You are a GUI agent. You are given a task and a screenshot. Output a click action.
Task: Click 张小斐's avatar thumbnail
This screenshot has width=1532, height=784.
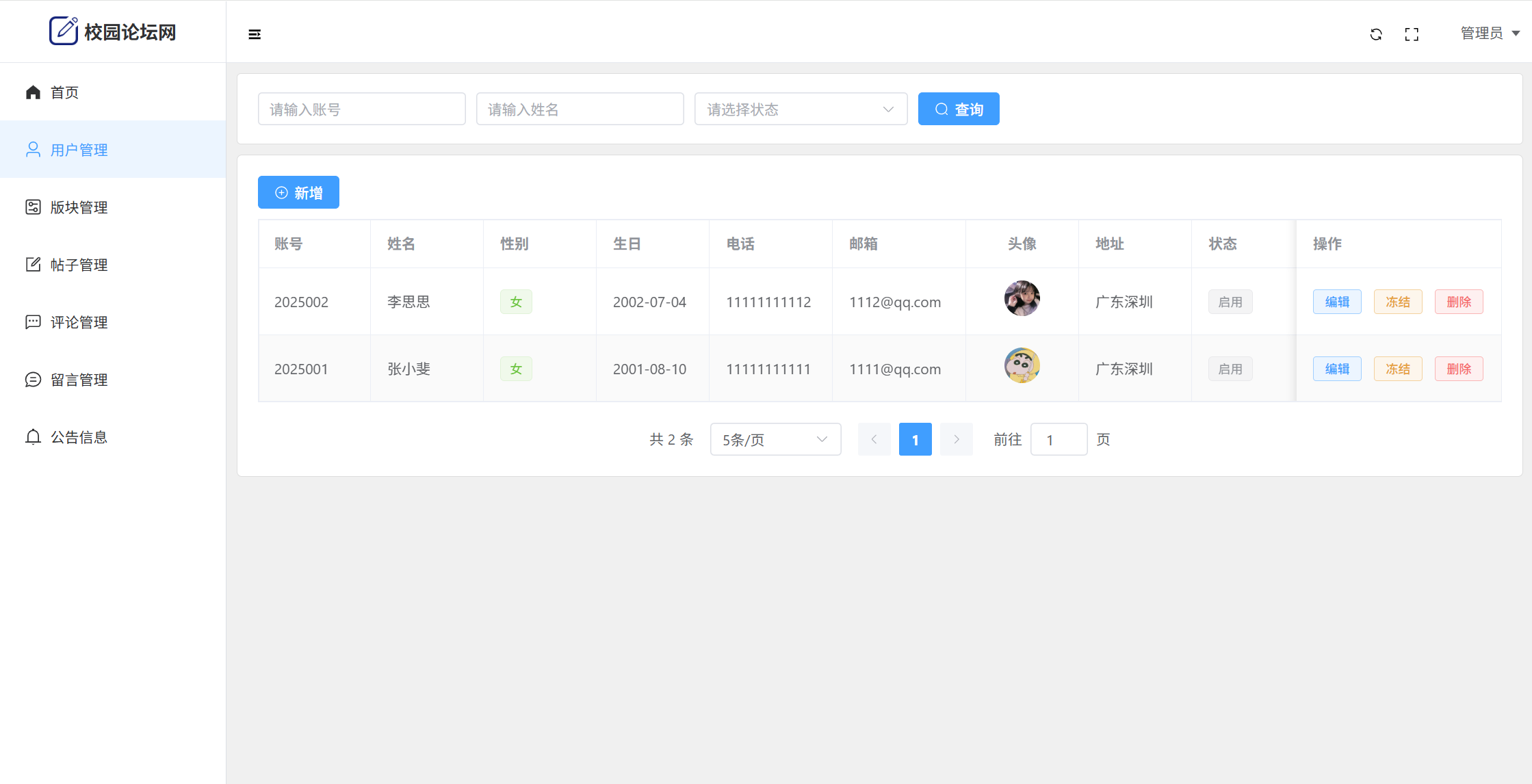(1022, 365)
